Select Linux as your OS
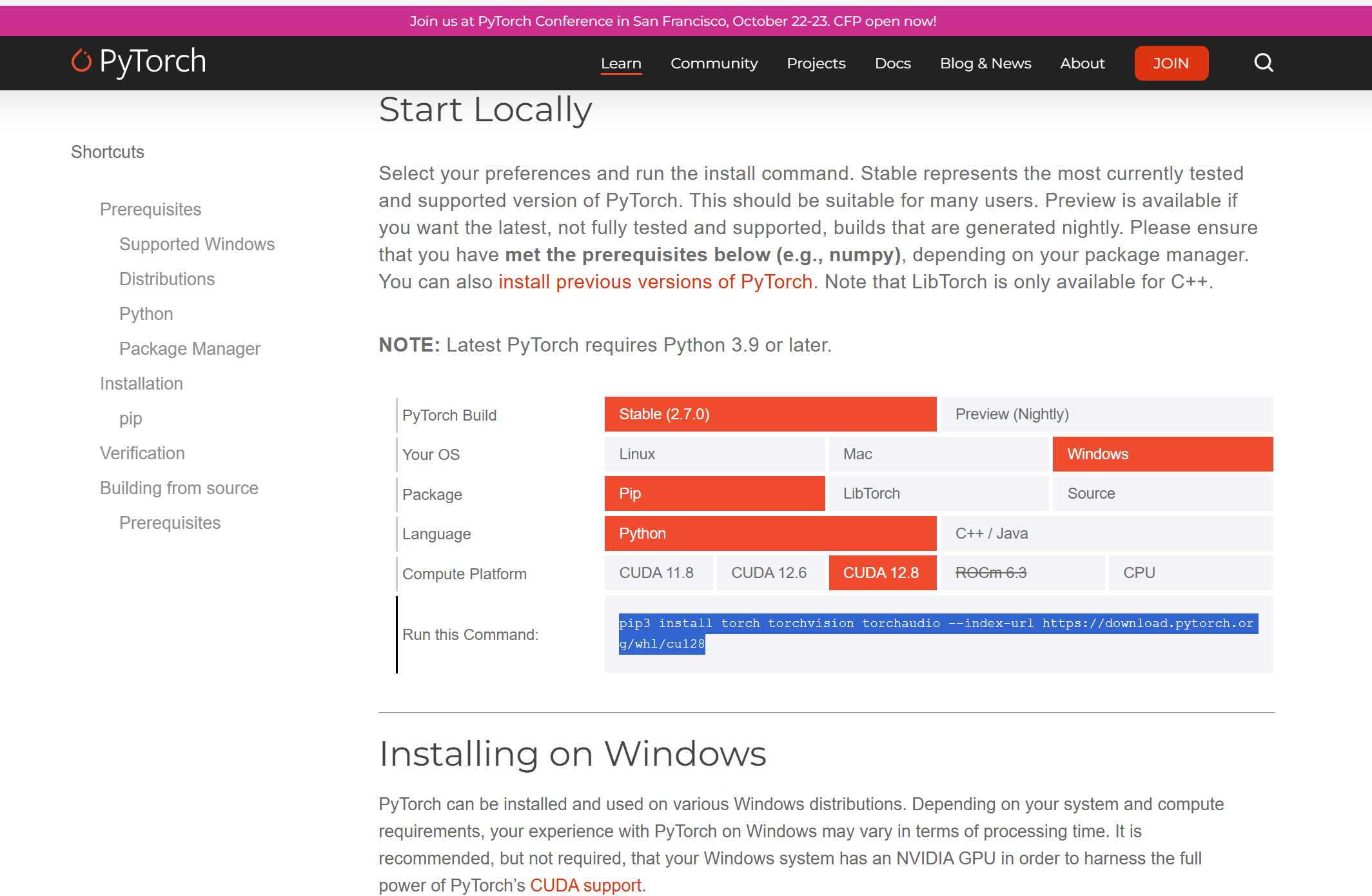The image size is (1372, 896). point(714,454)
